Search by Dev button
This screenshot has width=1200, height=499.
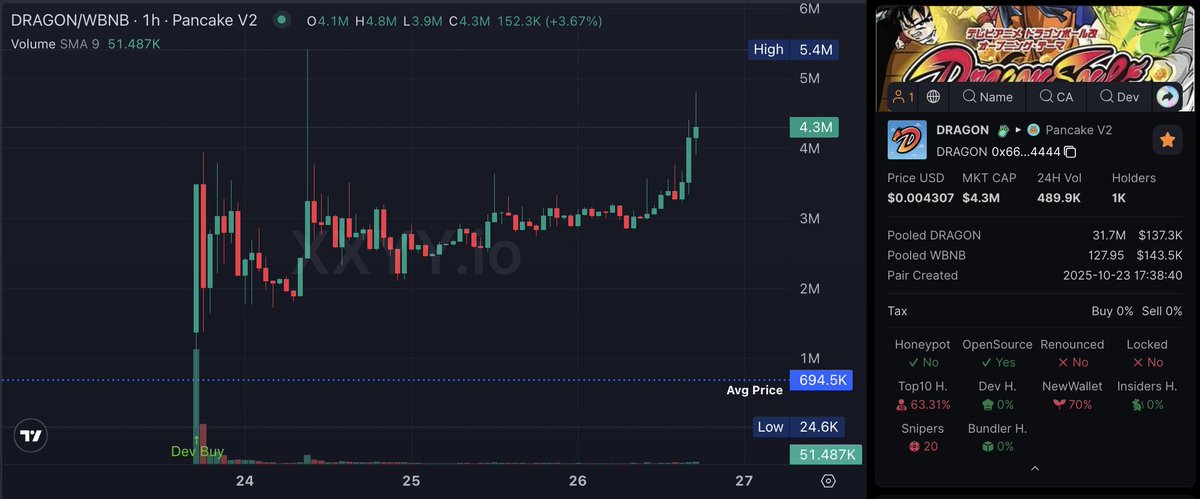pyautogui.click(x=1118, y=97)
